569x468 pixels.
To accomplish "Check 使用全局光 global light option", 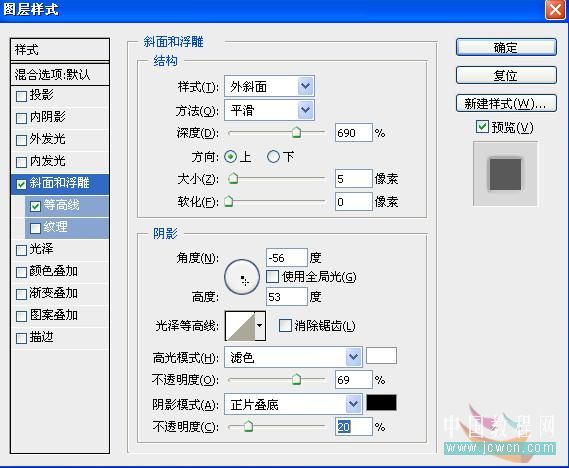I will tap(272, 276).
